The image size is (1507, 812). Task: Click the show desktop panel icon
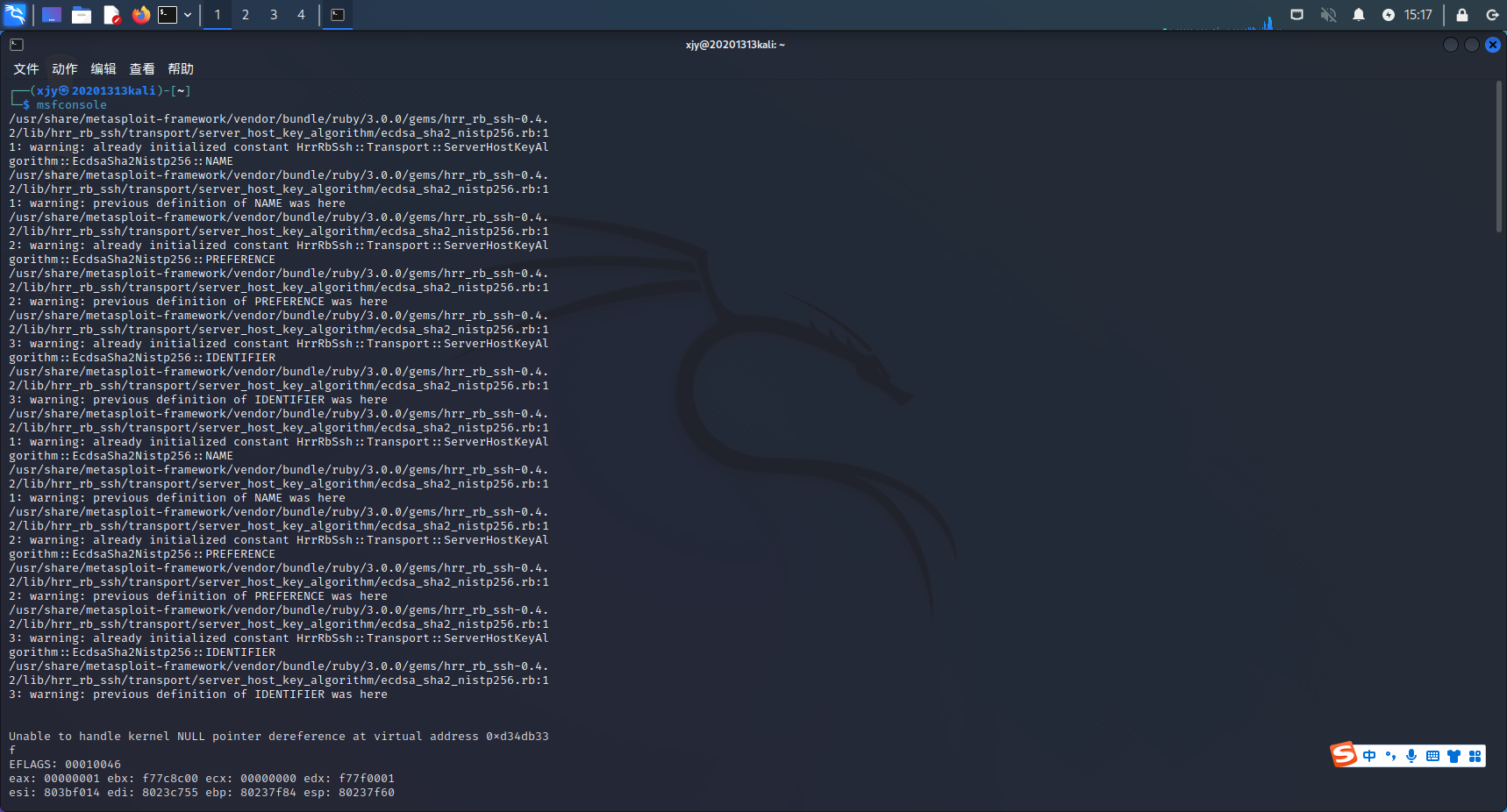click(x=52, y=15)
